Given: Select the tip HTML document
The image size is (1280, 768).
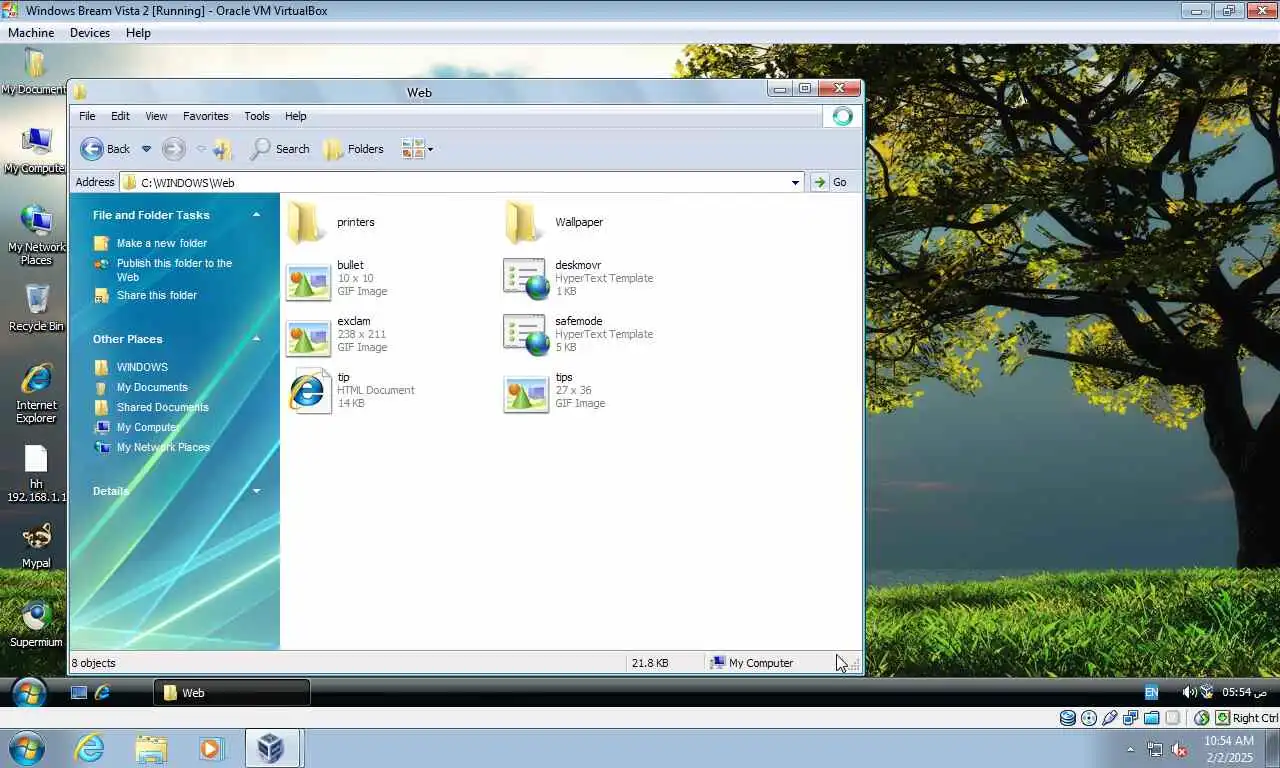Looking at the screenshot, I should tap(350, 390).
